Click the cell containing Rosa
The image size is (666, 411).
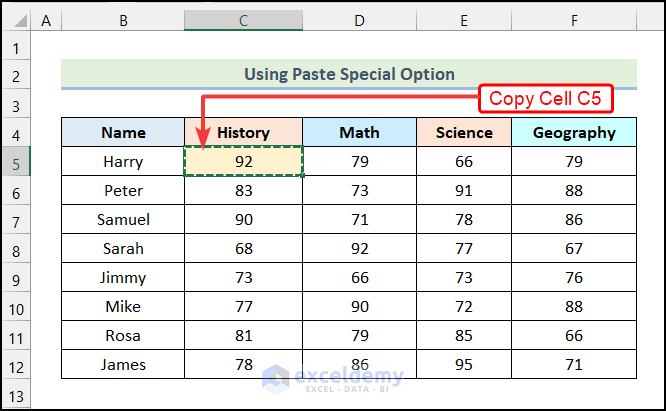123,335
